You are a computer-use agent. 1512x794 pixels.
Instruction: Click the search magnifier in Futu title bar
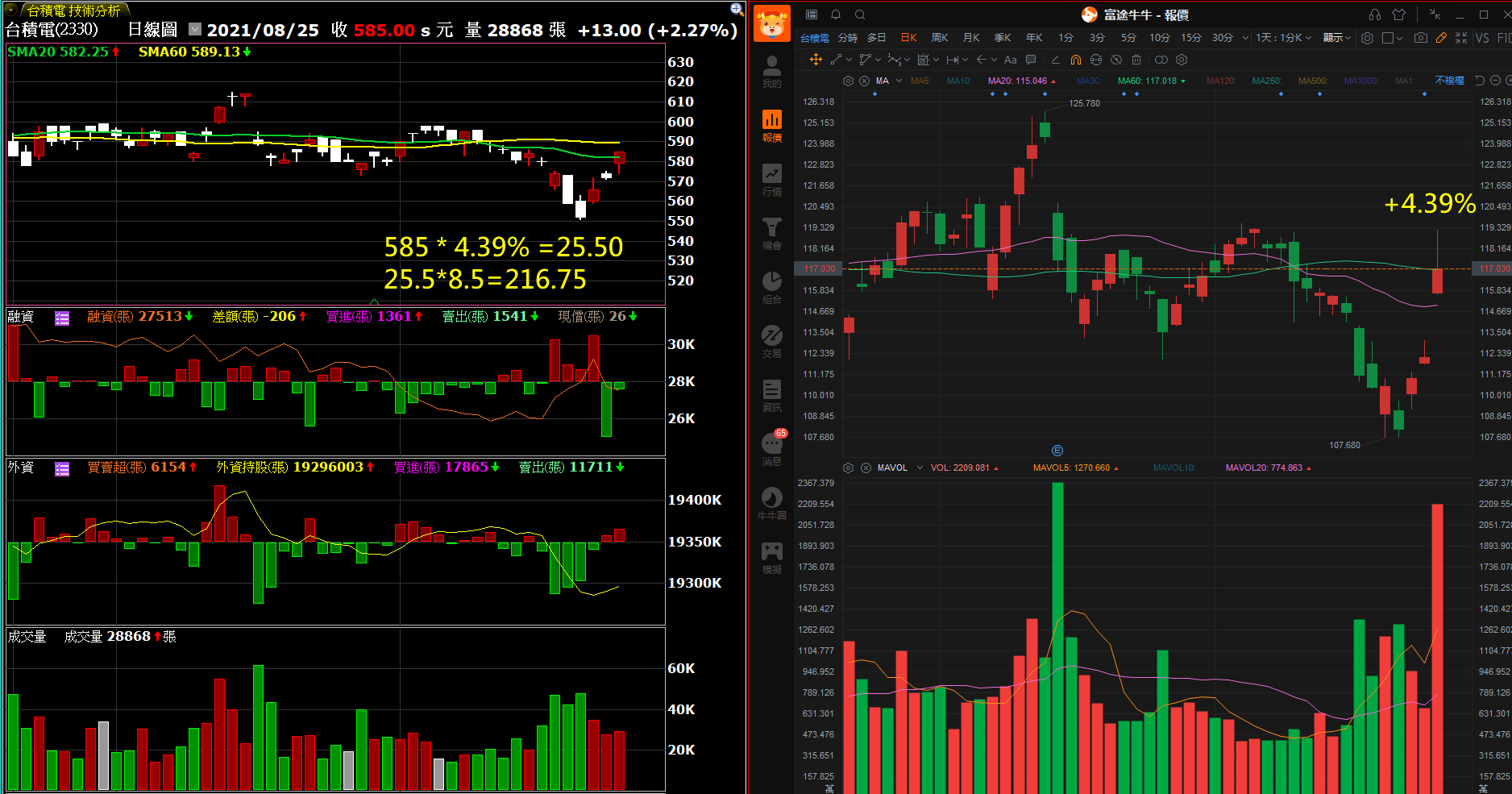tap(860, 15)
